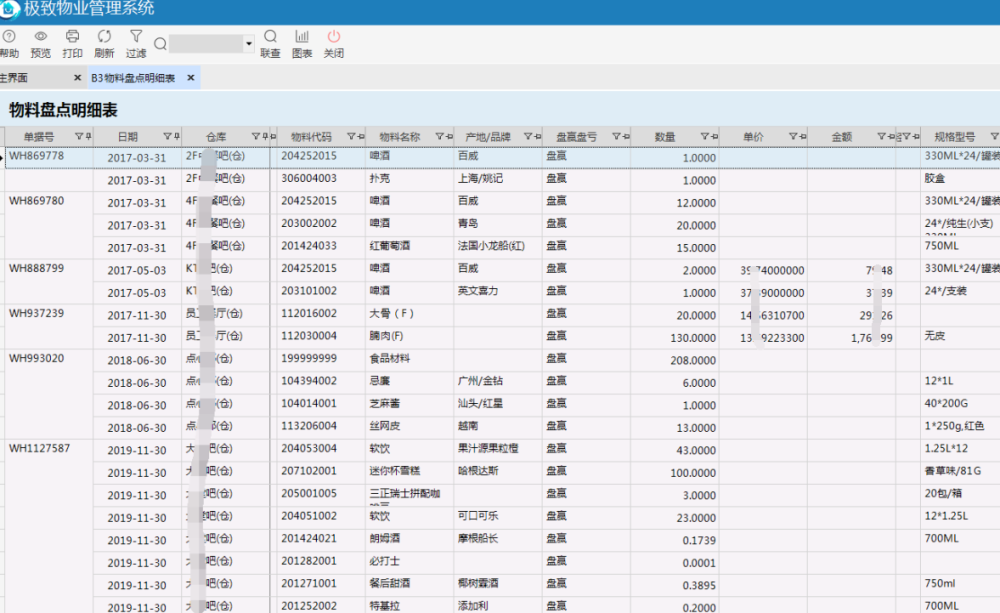
Task: Click material name 红葡萄酒
Action: pos(390,246)
